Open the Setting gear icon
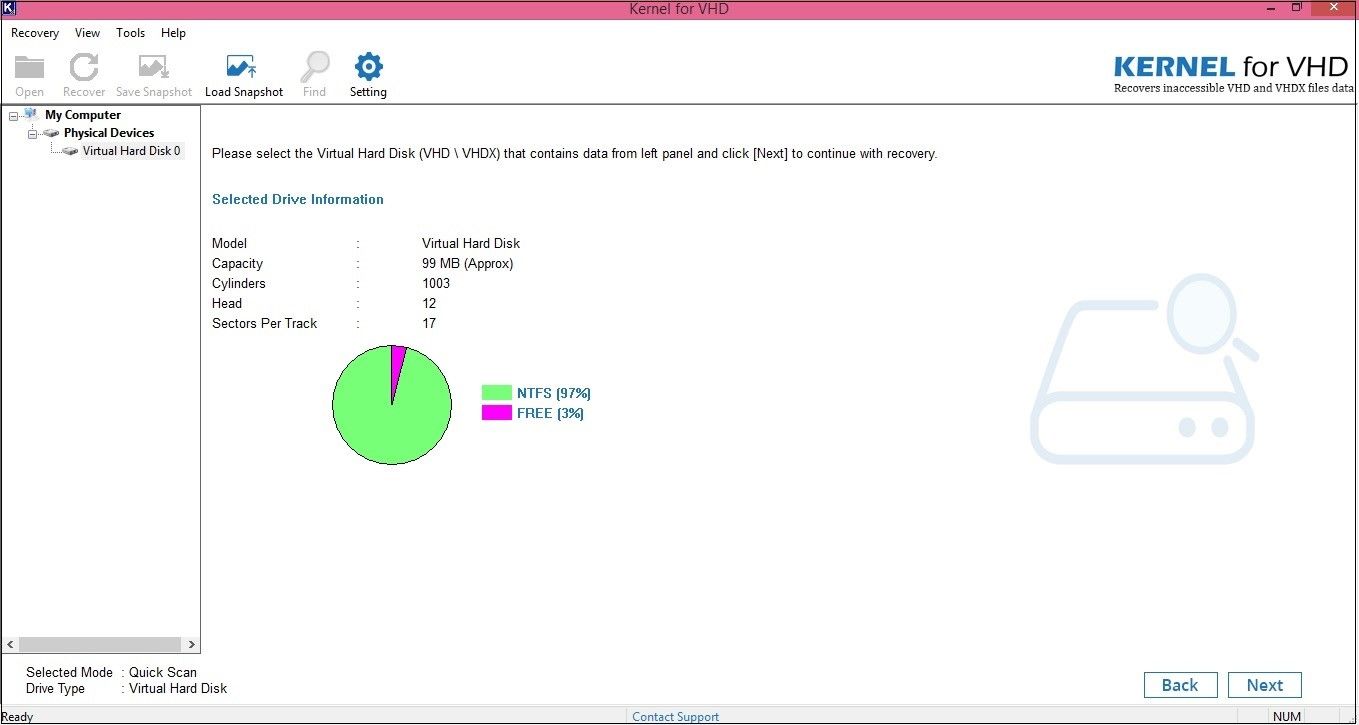Viewport: 1359px width, 725px height. (x=368, y=67)
